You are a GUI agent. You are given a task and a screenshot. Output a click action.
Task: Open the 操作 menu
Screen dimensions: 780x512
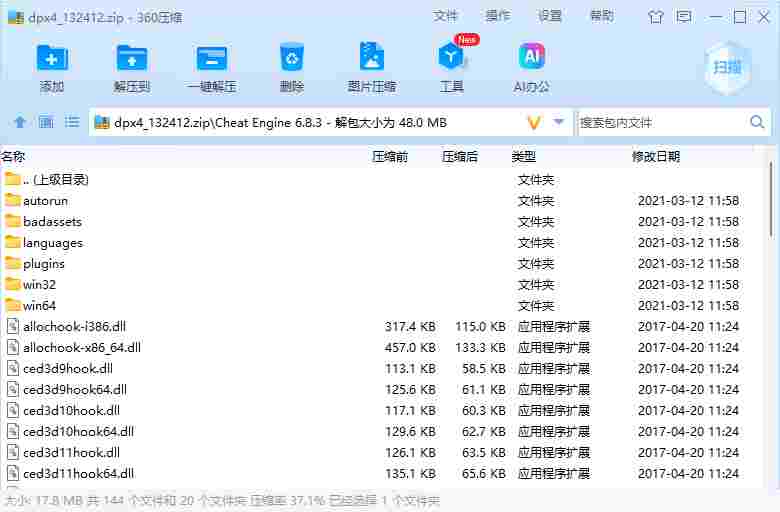point(497,16)
